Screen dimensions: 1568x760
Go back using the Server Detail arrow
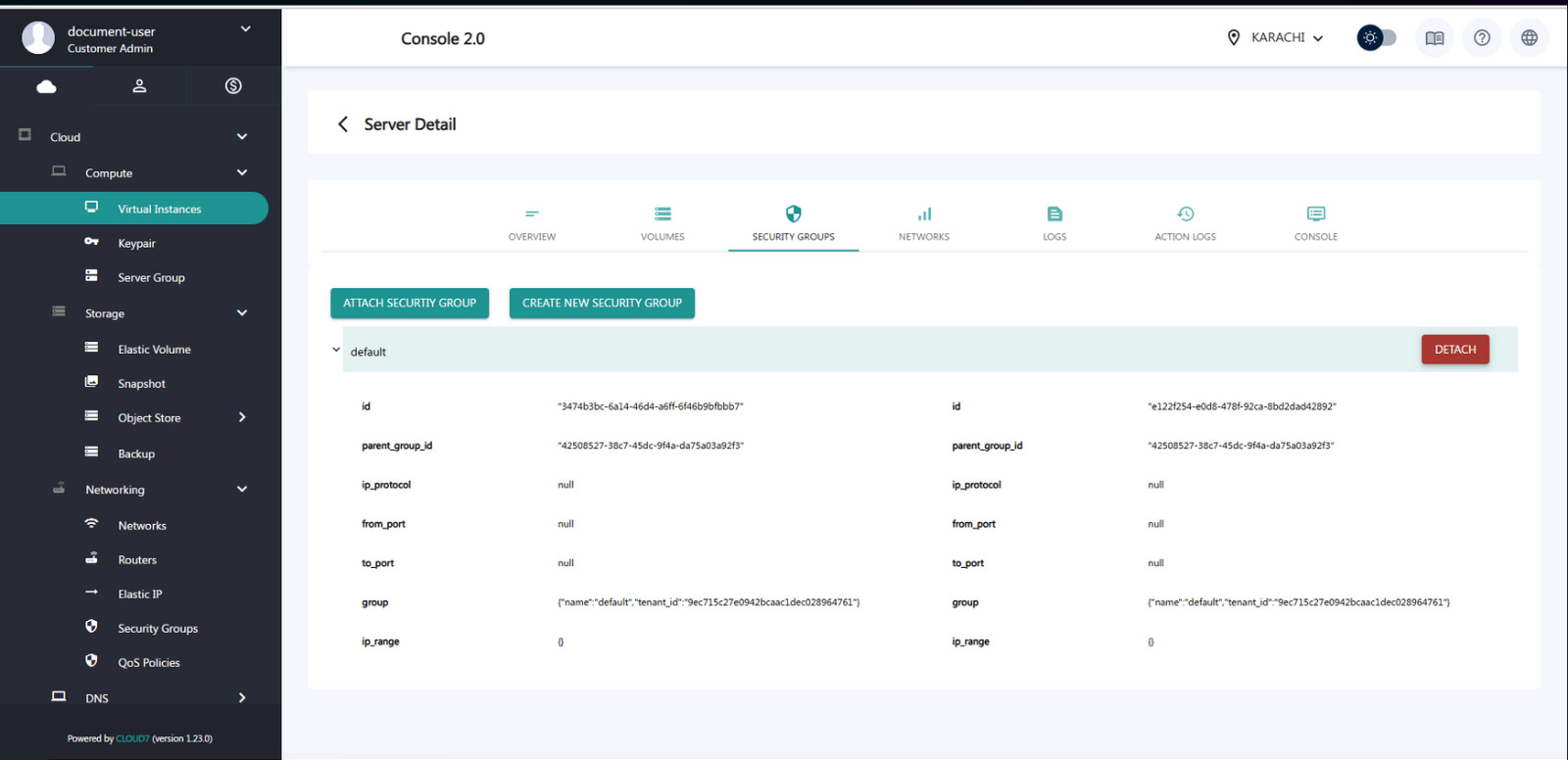click(x=343, y=124)
